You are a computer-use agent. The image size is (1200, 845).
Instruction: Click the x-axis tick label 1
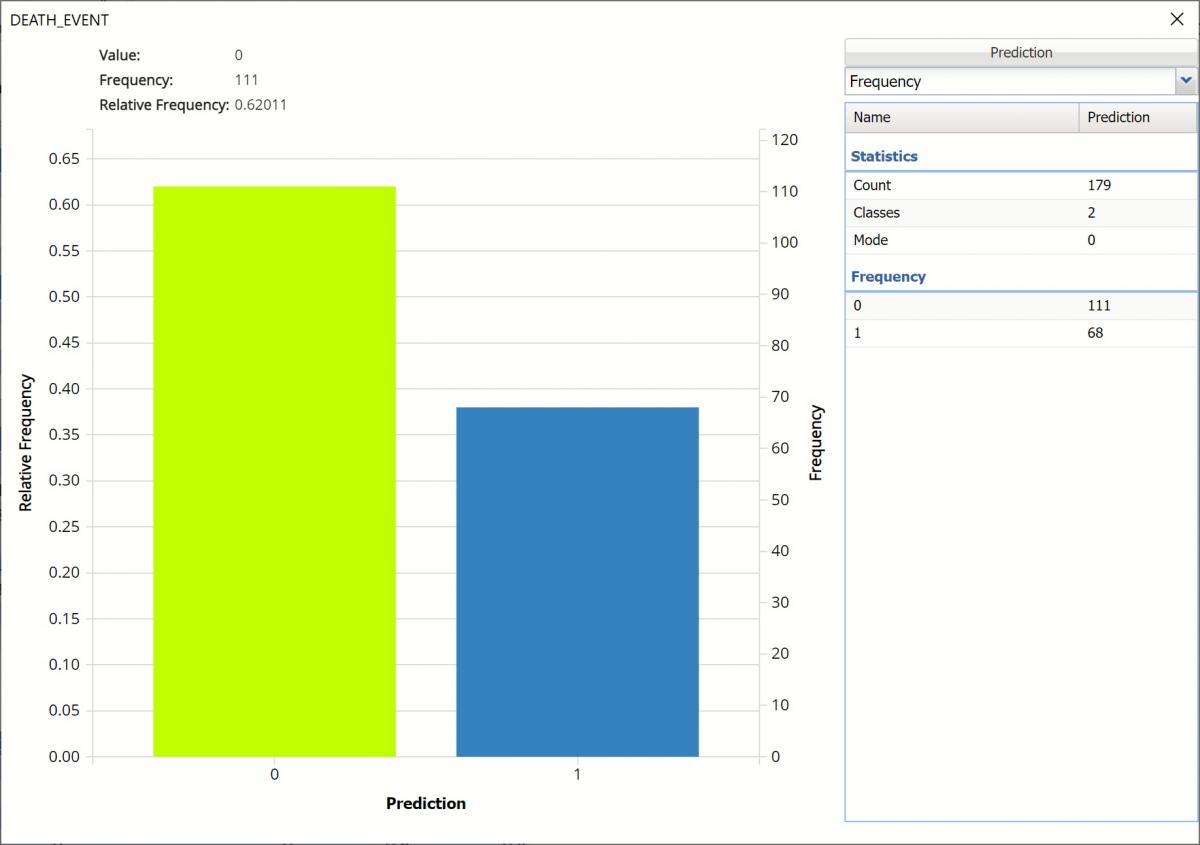click(x=577, y=775)
